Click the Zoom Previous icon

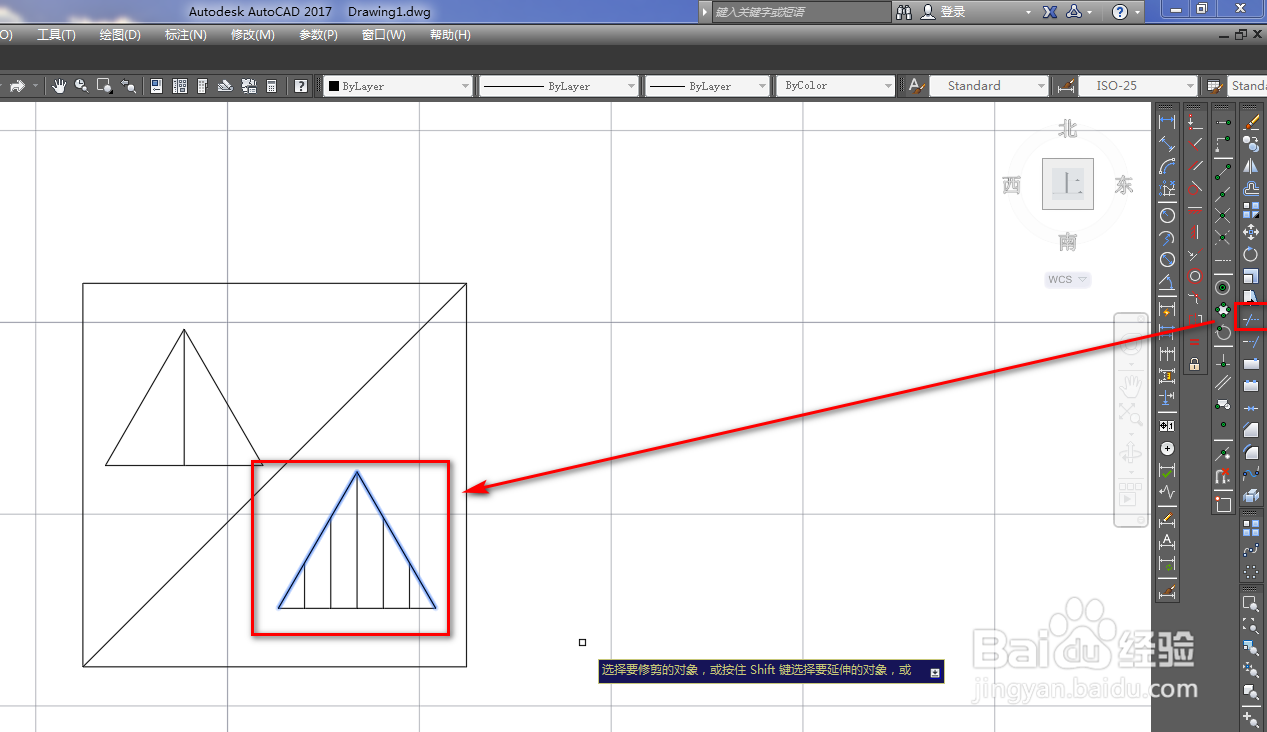[129, 86]
